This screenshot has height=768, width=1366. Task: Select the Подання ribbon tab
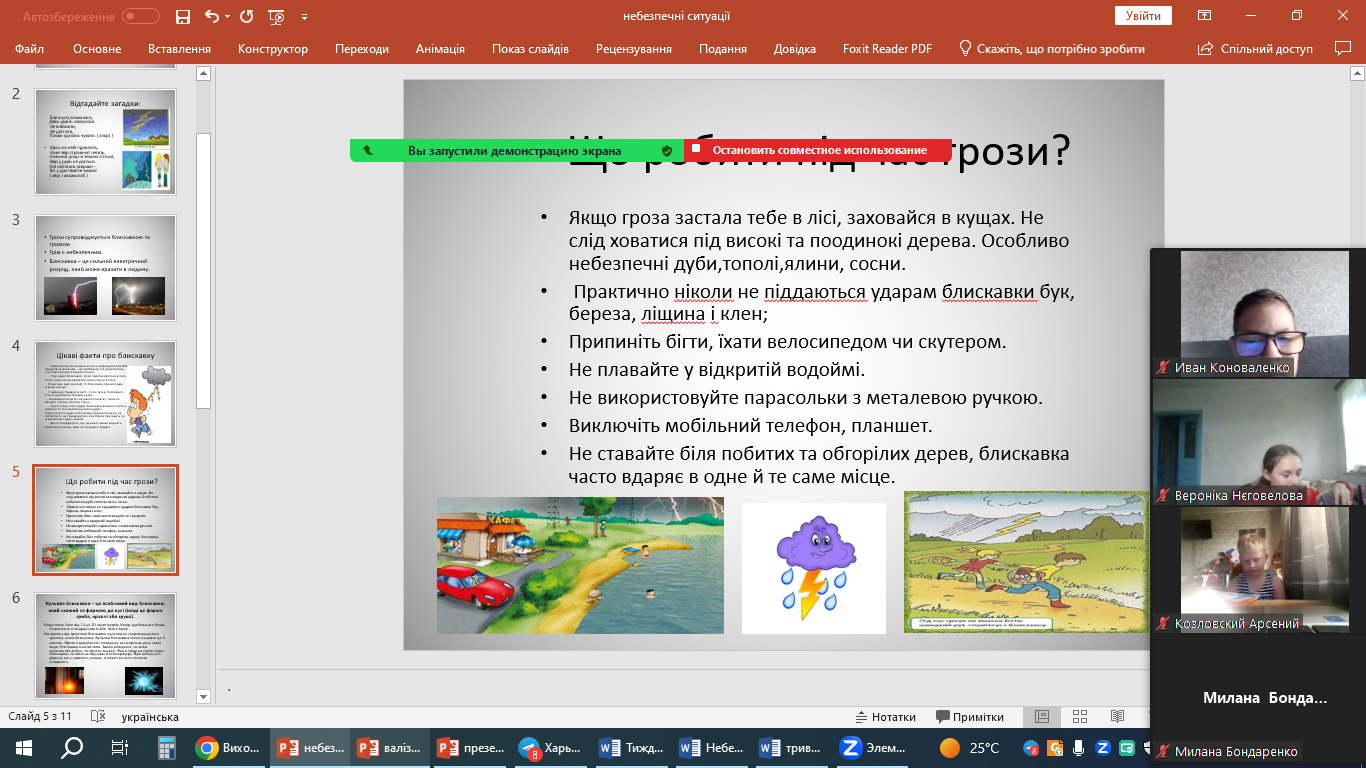(x=723, y=49)
